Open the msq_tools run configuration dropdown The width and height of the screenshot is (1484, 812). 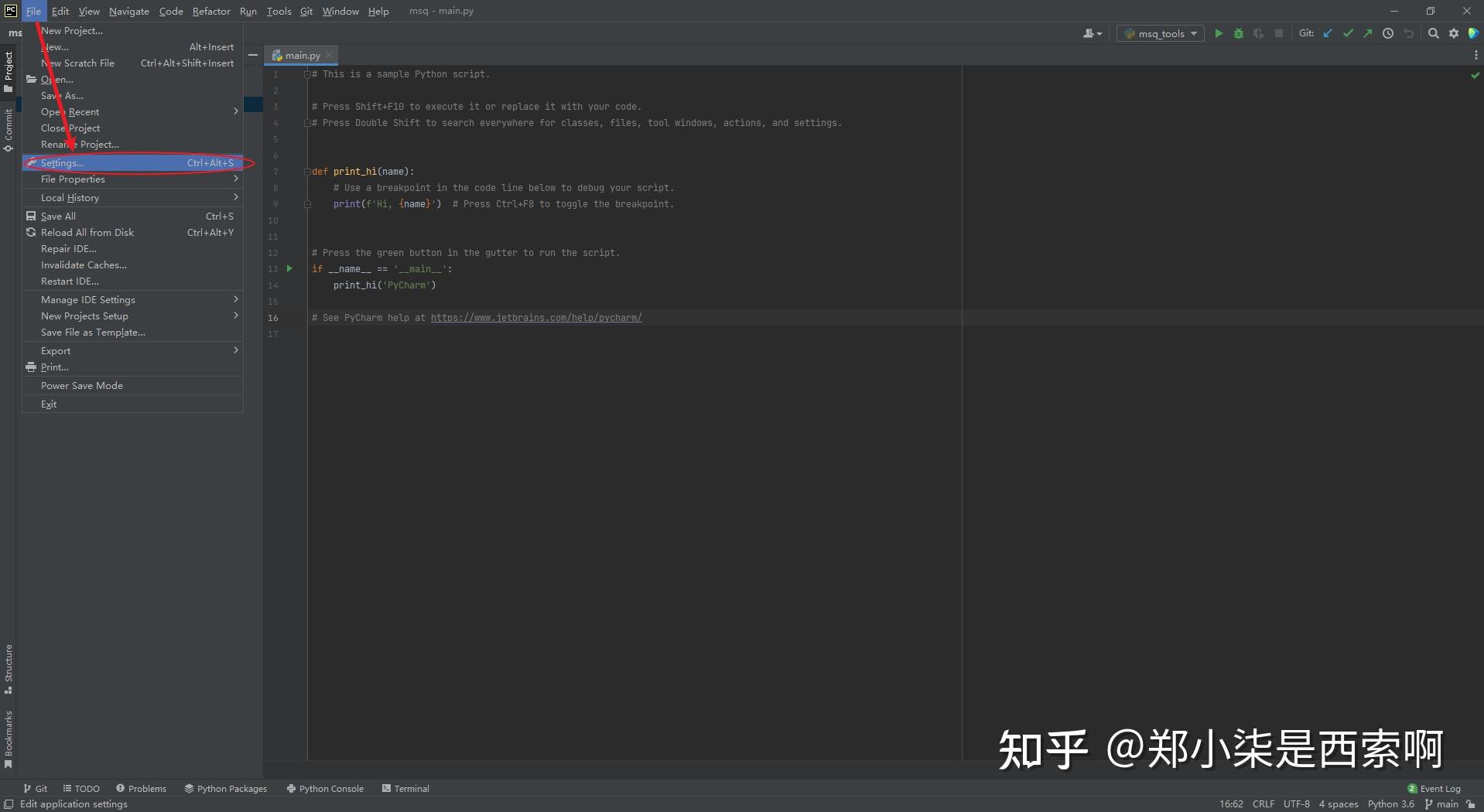(x=1160, y=33)
